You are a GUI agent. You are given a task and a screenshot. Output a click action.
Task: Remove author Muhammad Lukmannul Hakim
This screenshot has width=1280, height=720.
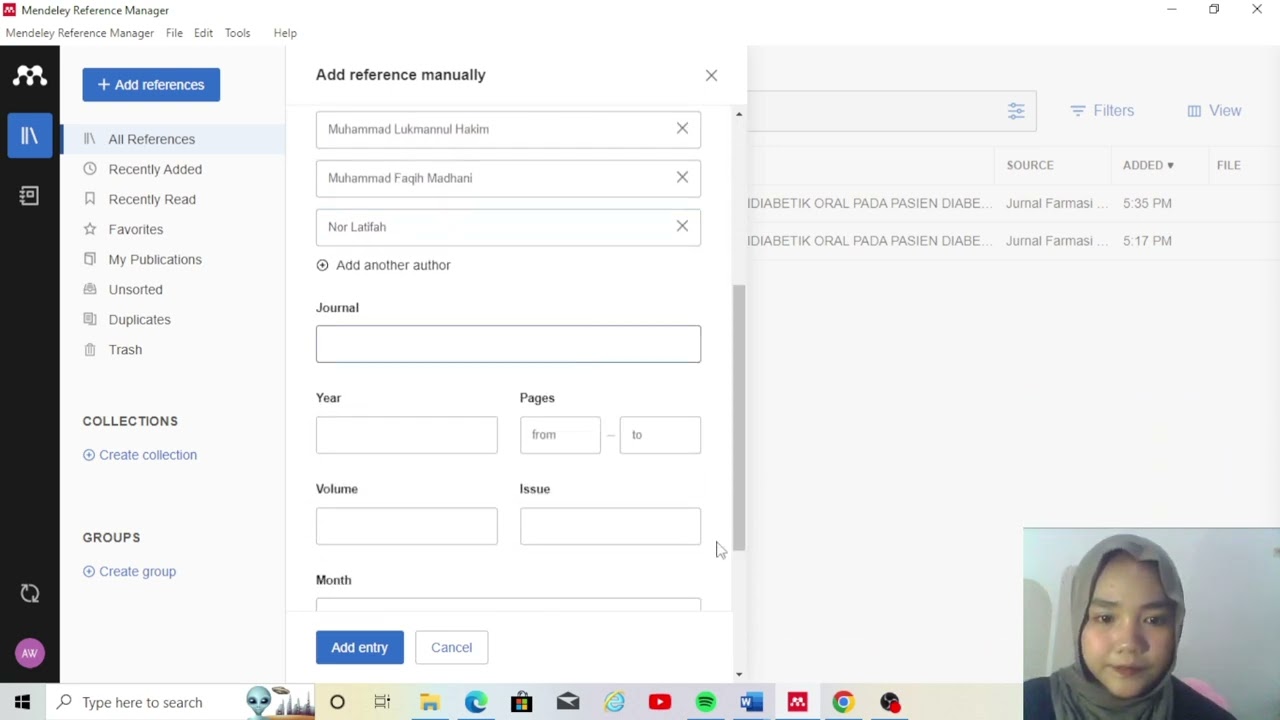point(682,128)
